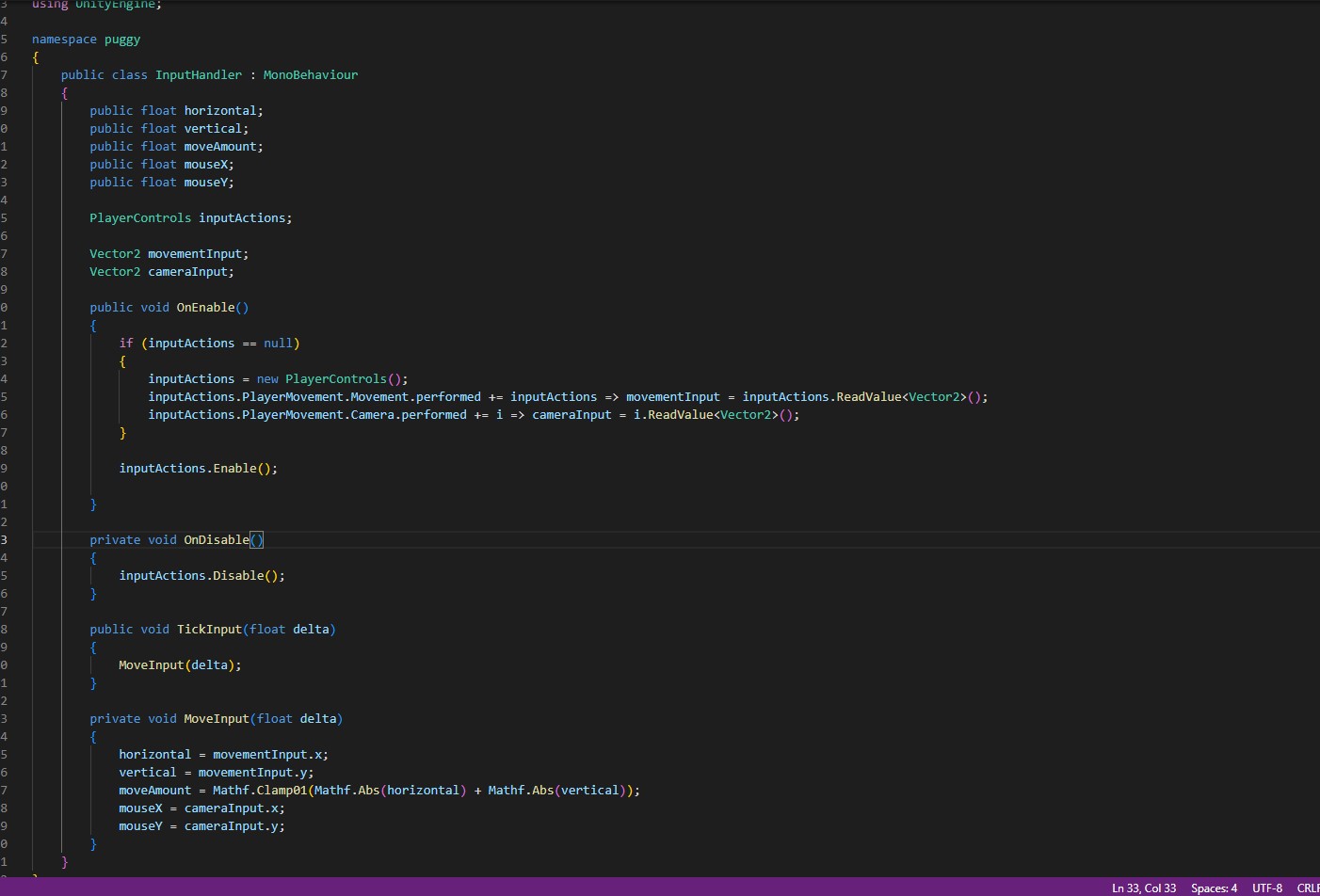Click the 'null' keyword in the if condition
The image size is (1320, 896).
coord(278,344)
